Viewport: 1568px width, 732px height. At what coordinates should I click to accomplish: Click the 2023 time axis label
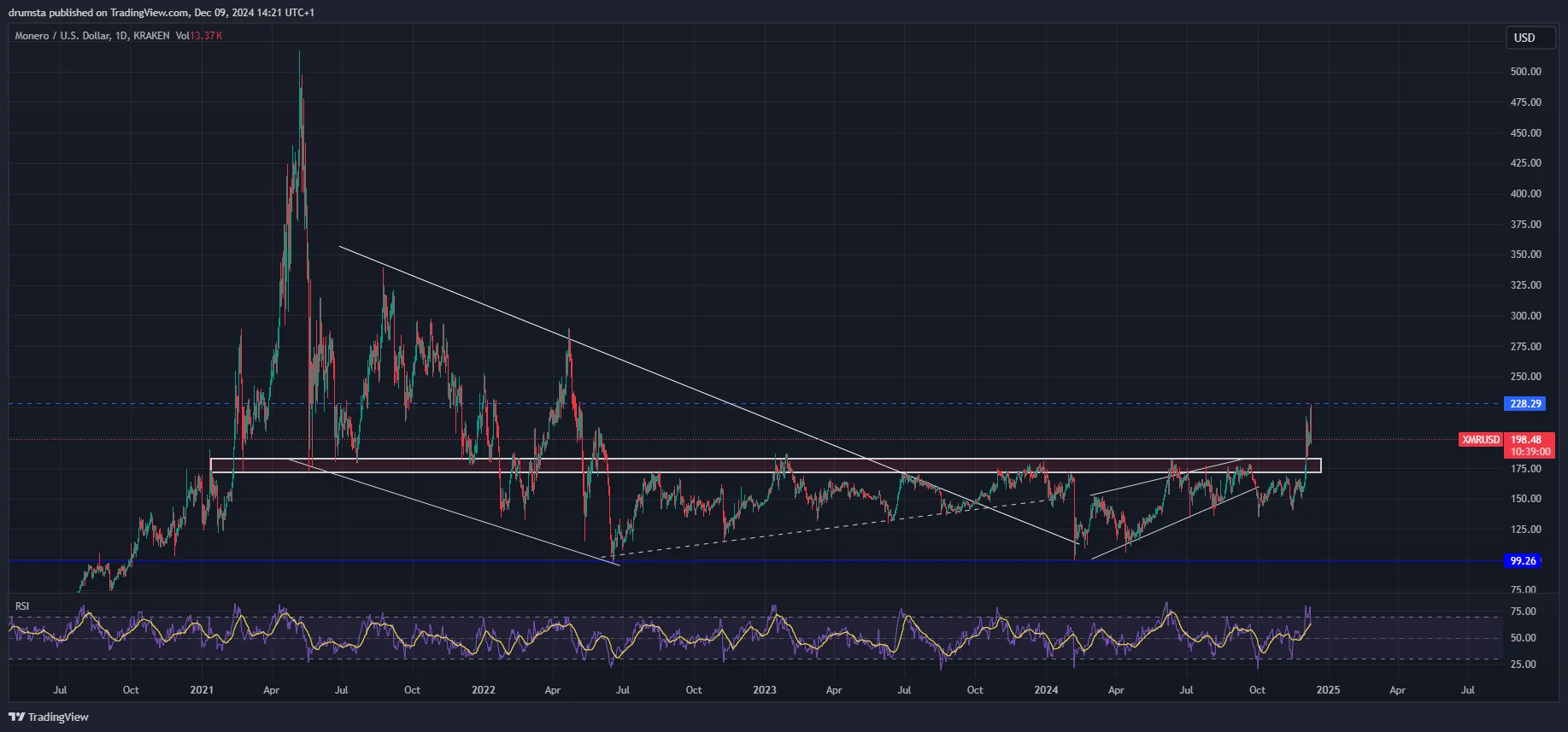tap(765, 690)
